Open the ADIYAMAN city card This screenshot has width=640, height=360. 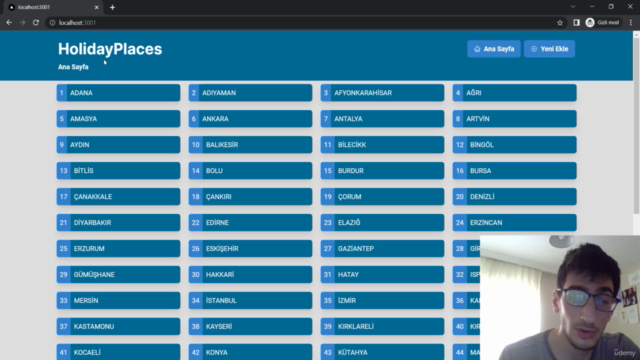pos(250,93)
